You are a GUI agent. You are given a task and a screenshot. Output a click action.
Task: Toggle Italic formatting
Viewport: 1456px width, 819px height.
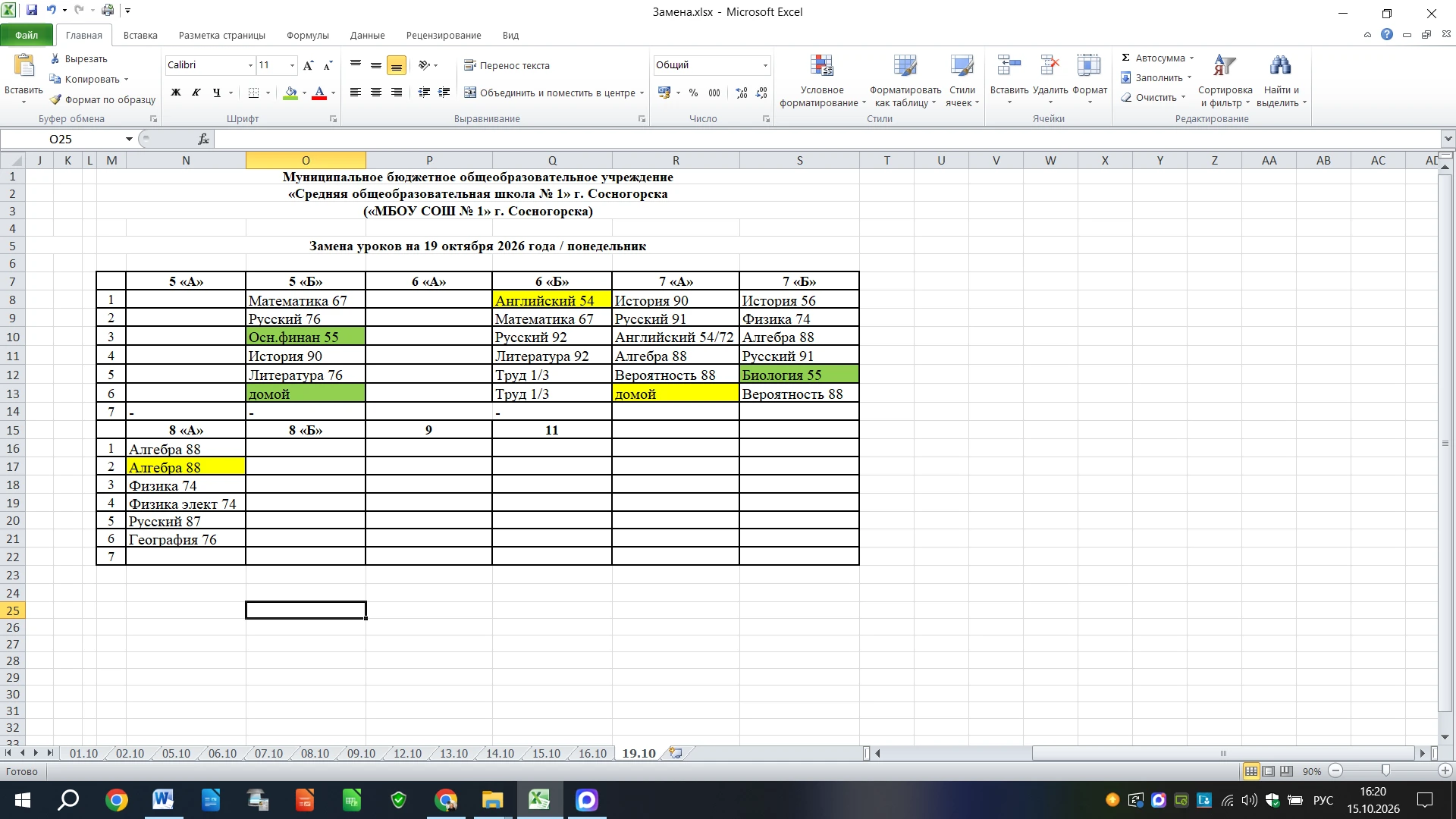[196, 93]
